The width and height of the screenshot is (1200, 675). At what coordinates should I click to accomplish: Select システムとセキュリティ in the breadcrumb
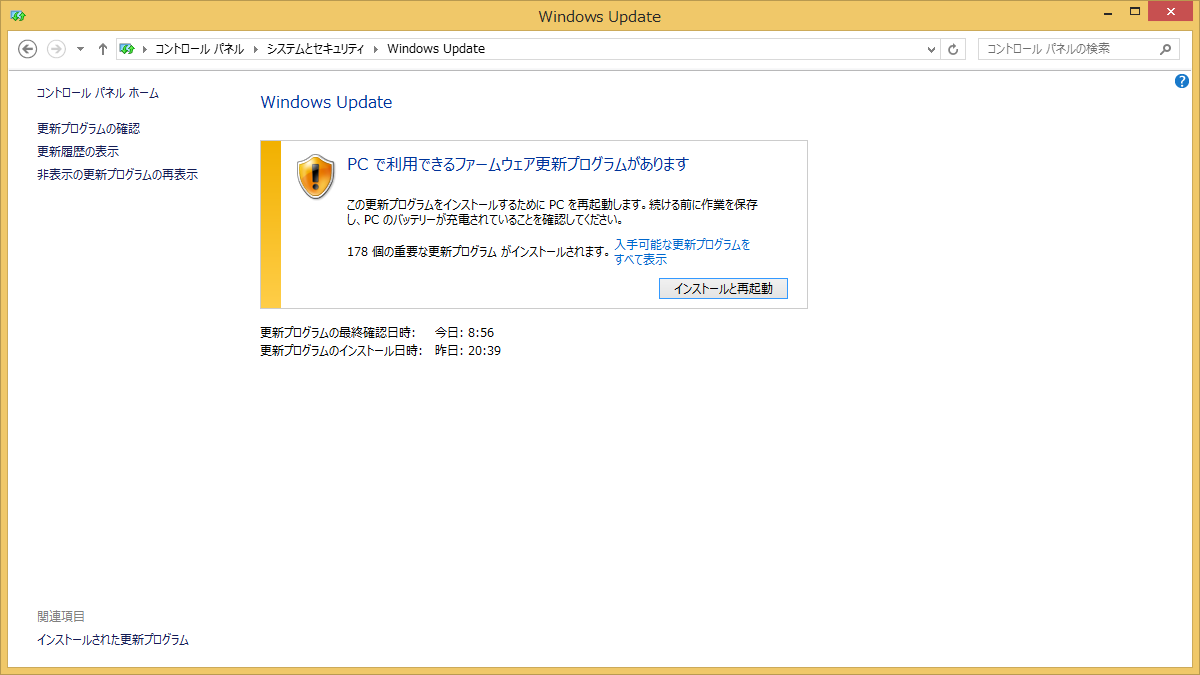pyautogui.click(x=316, y=48)
